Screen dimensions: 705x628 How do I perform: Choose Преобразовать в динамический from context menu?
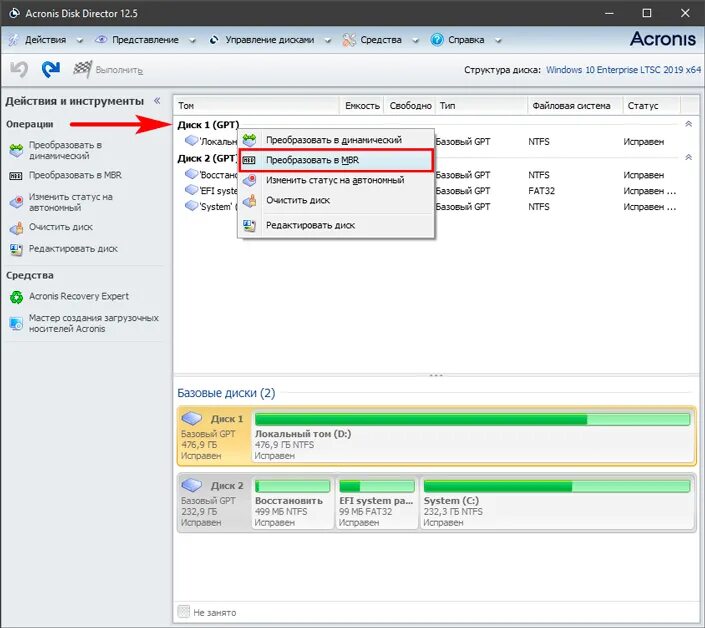coord(336,140)
